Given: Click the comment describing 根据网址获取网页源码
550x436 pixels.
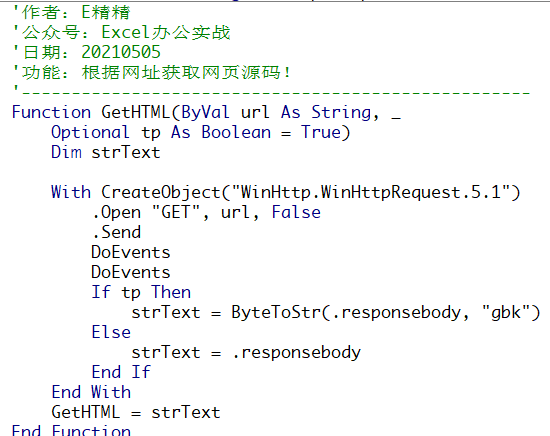Looking at the screenshot, I should tap(152, 72).
